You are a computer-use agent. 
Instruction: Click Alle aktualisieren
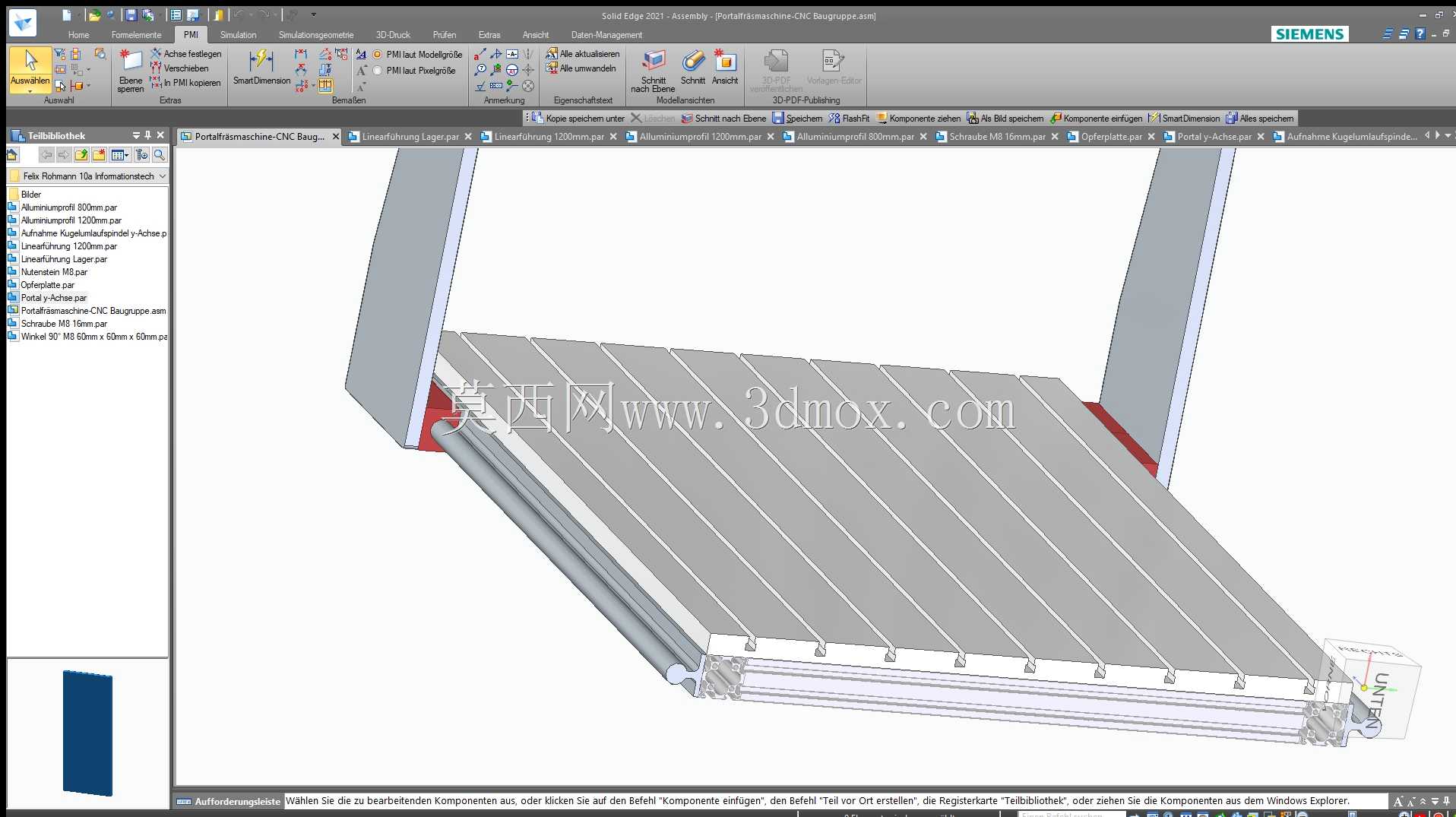(583, 54)
